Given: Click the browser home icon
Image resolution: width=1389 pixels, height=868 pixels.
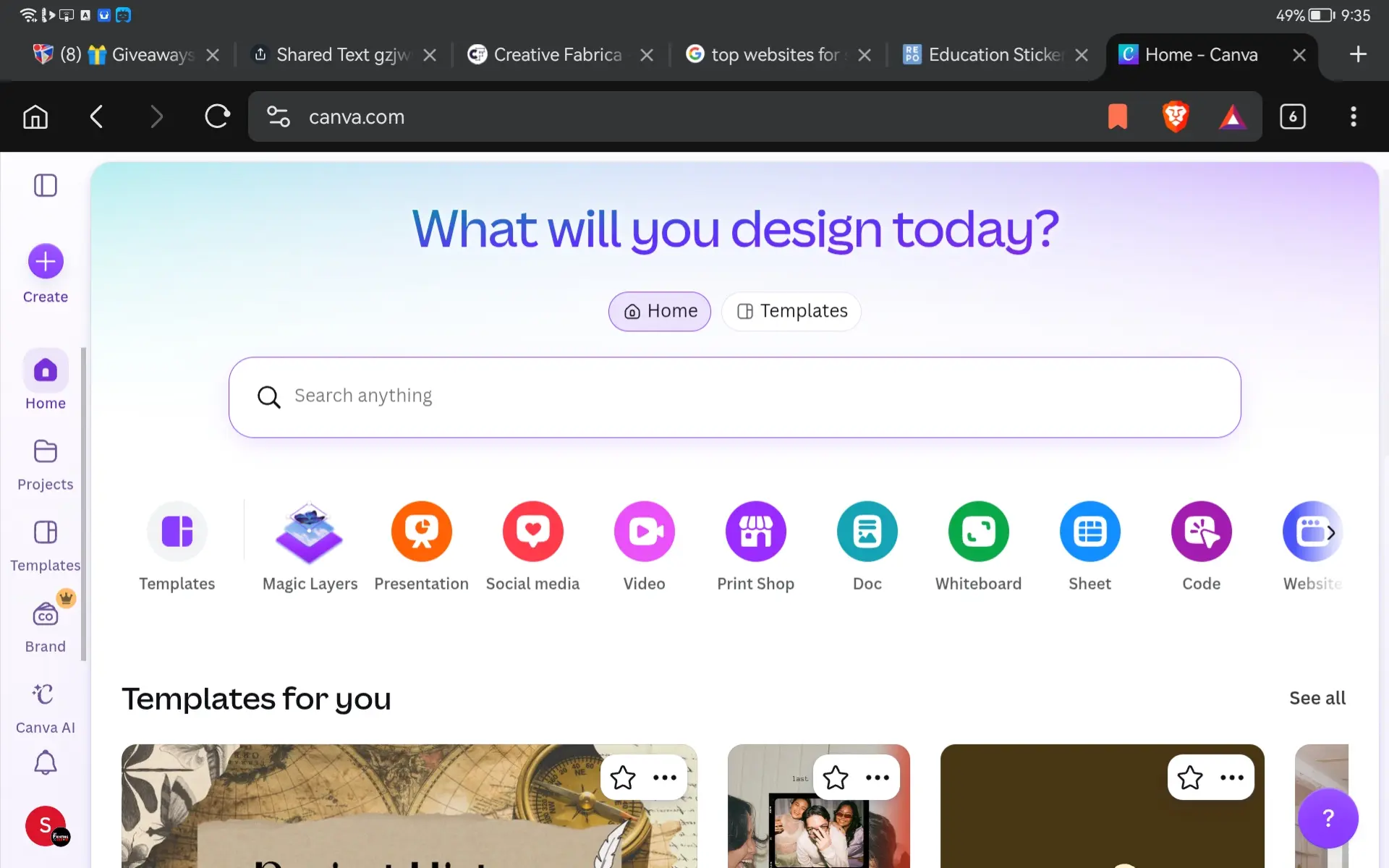Looking at the screenshot, I should (x=35, y=116).
